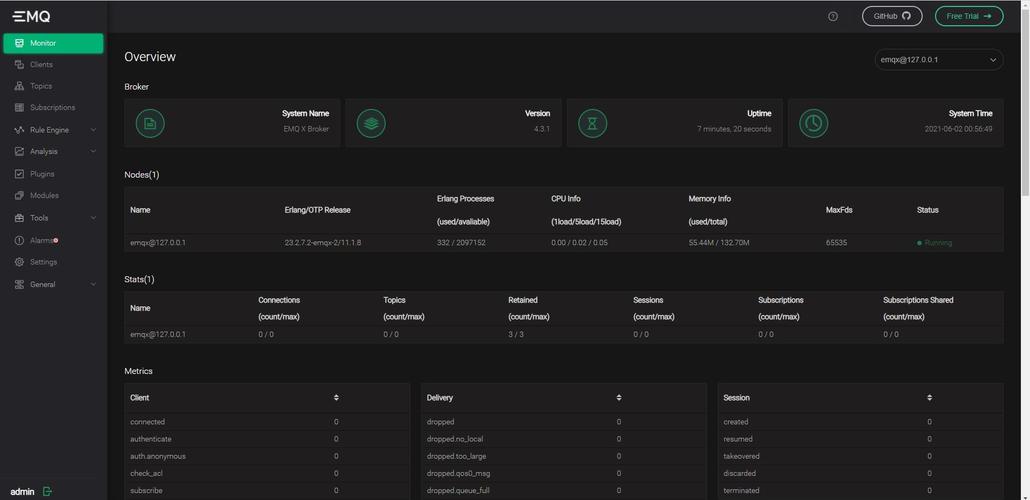This screenshot has height=500, width=1030.
Task: Expand the Analysis menu chevron
Action: (x=93, y=152)
